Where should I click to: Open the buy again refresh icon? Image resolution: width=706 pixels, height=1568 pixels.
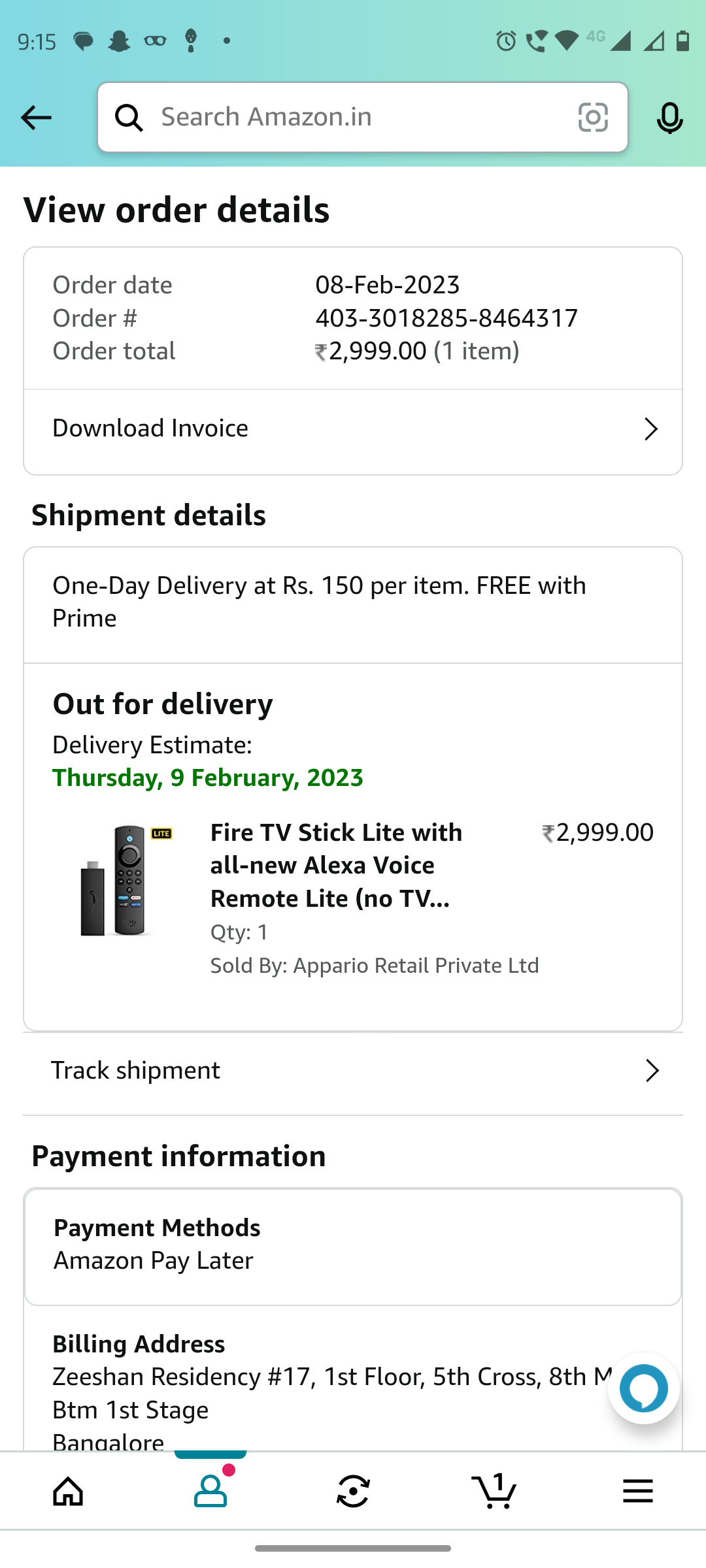[x=353, y=1491]
